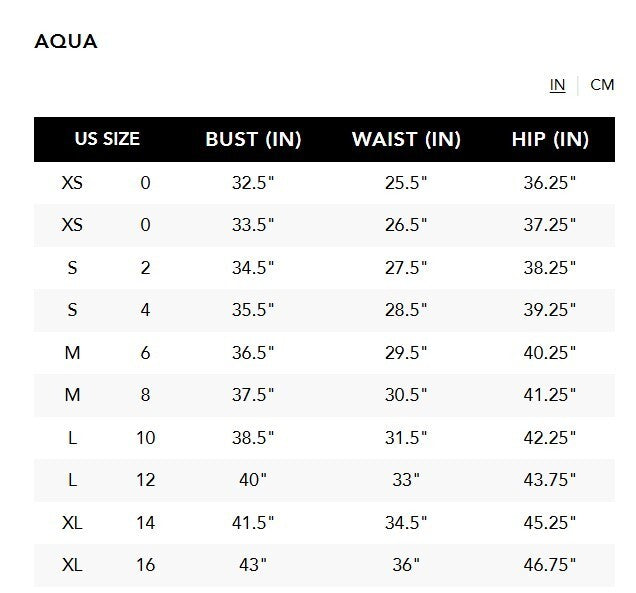Click the 32.5" bust measurement

(253, 183)
